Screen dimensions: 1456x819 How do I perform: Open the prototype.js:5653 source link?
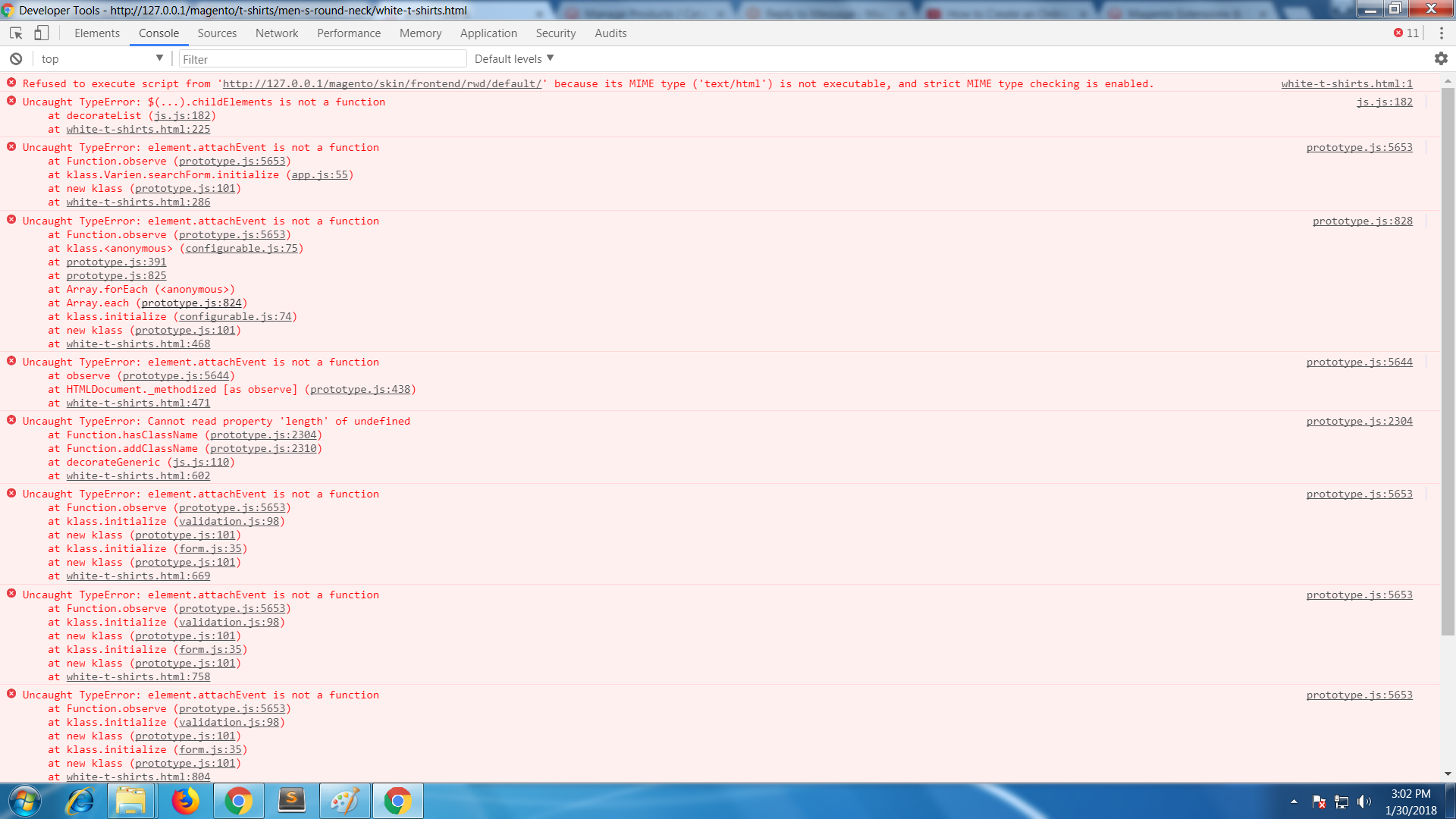click(1360, 147)
